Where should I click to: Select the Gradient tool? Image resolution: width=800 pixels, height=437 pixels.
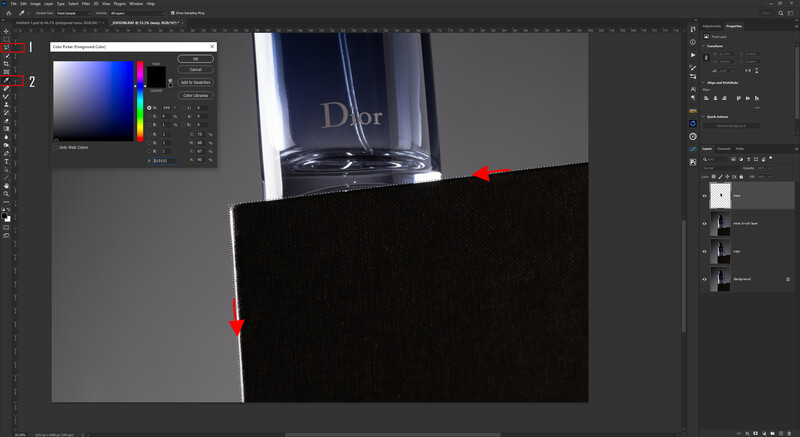tap(6, 129)
